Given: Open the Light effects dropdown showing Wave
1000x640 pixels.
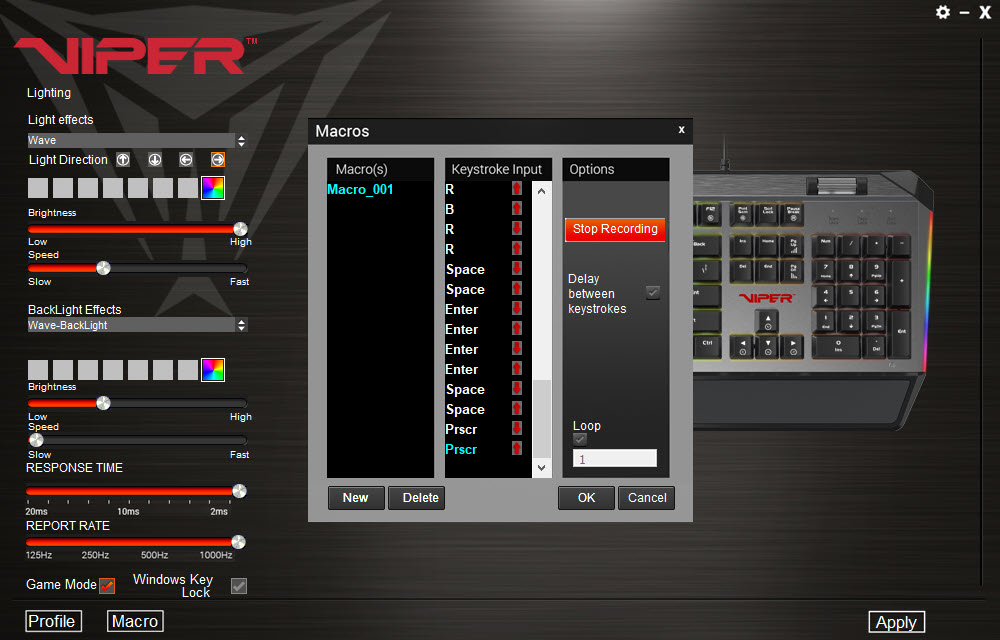Looking at the screenshot, I should 136,140.
